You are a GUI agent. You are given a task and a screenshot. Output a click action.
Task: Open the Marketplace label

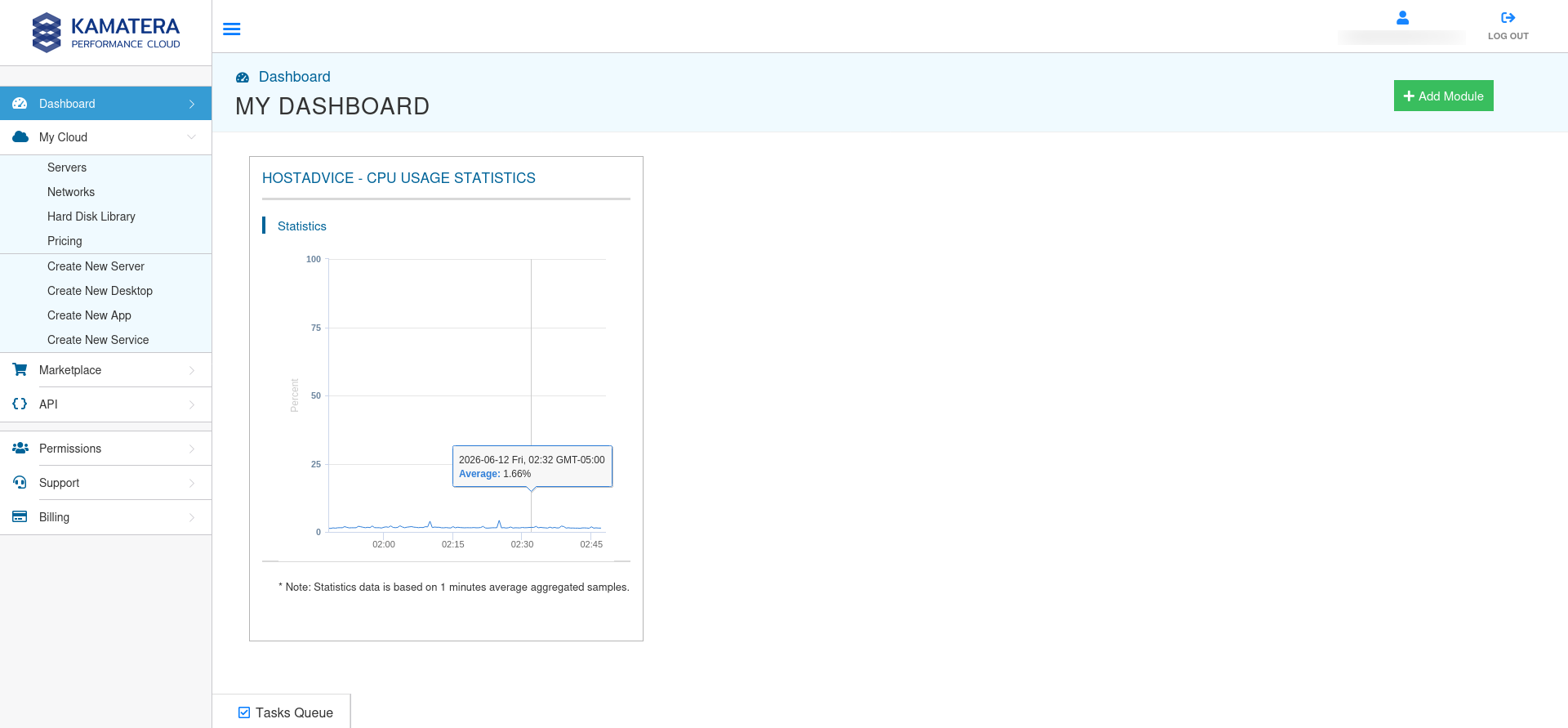tap(70, 370)
